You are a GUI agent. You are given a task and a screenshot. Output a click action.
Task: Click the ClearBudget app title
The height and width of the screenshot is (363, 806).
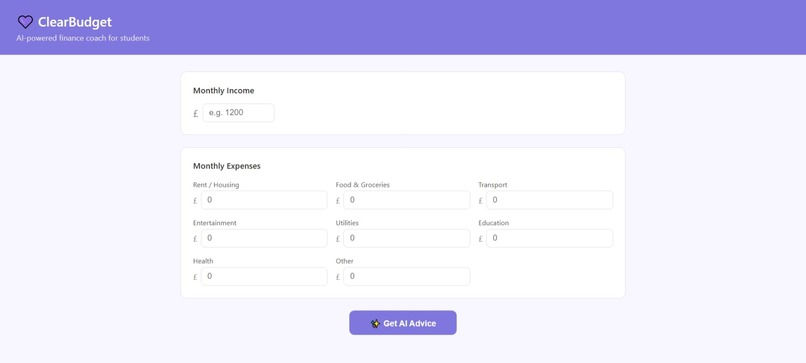coord(75,22)
